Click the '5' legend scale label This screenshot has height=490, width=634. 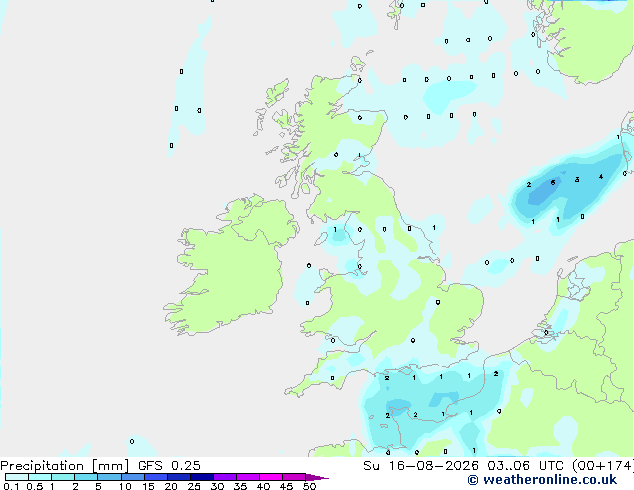98,486
